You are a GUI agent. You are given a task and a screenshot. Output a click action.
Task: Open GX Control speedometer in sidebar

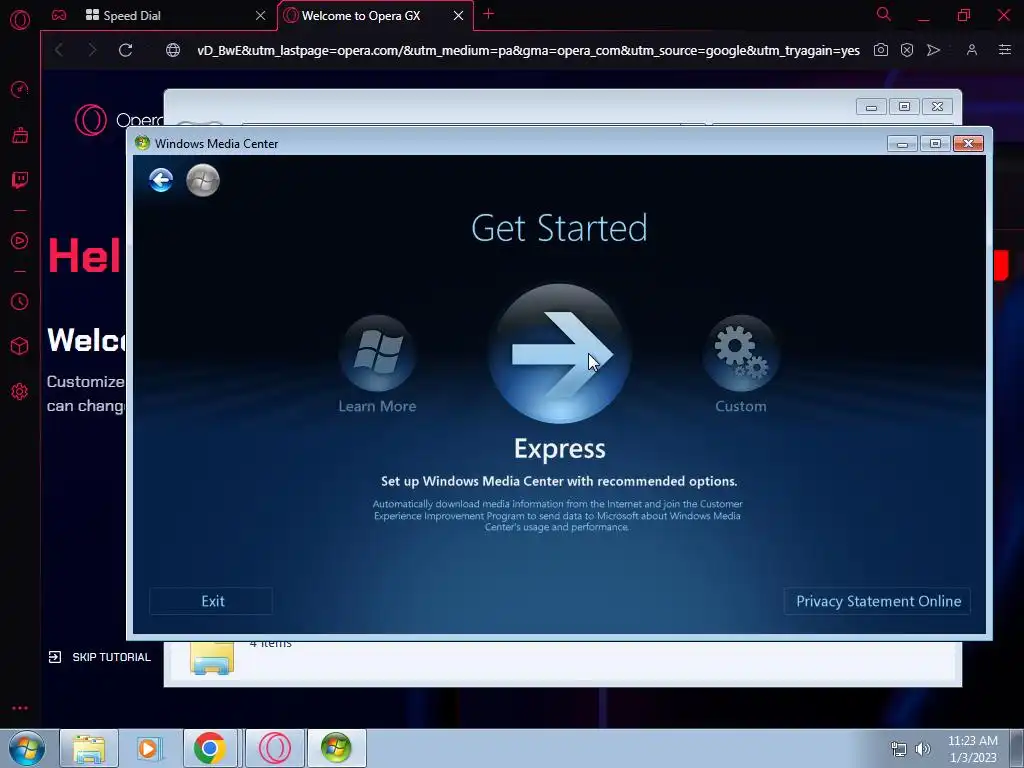(x=20, y=89)
